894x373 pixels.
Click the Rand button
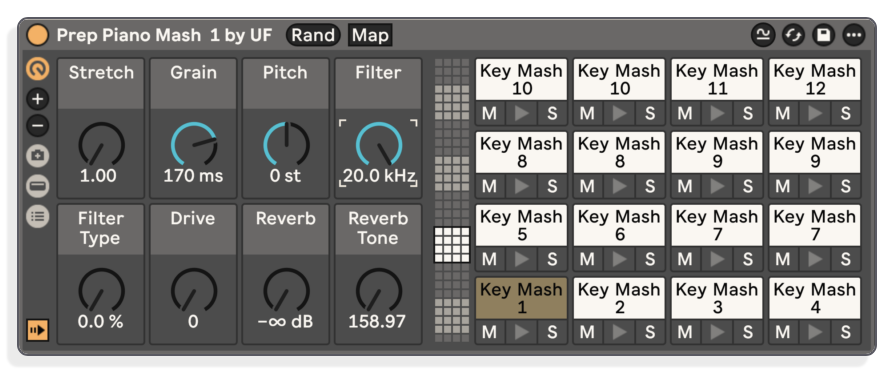(x=313, y=35)
